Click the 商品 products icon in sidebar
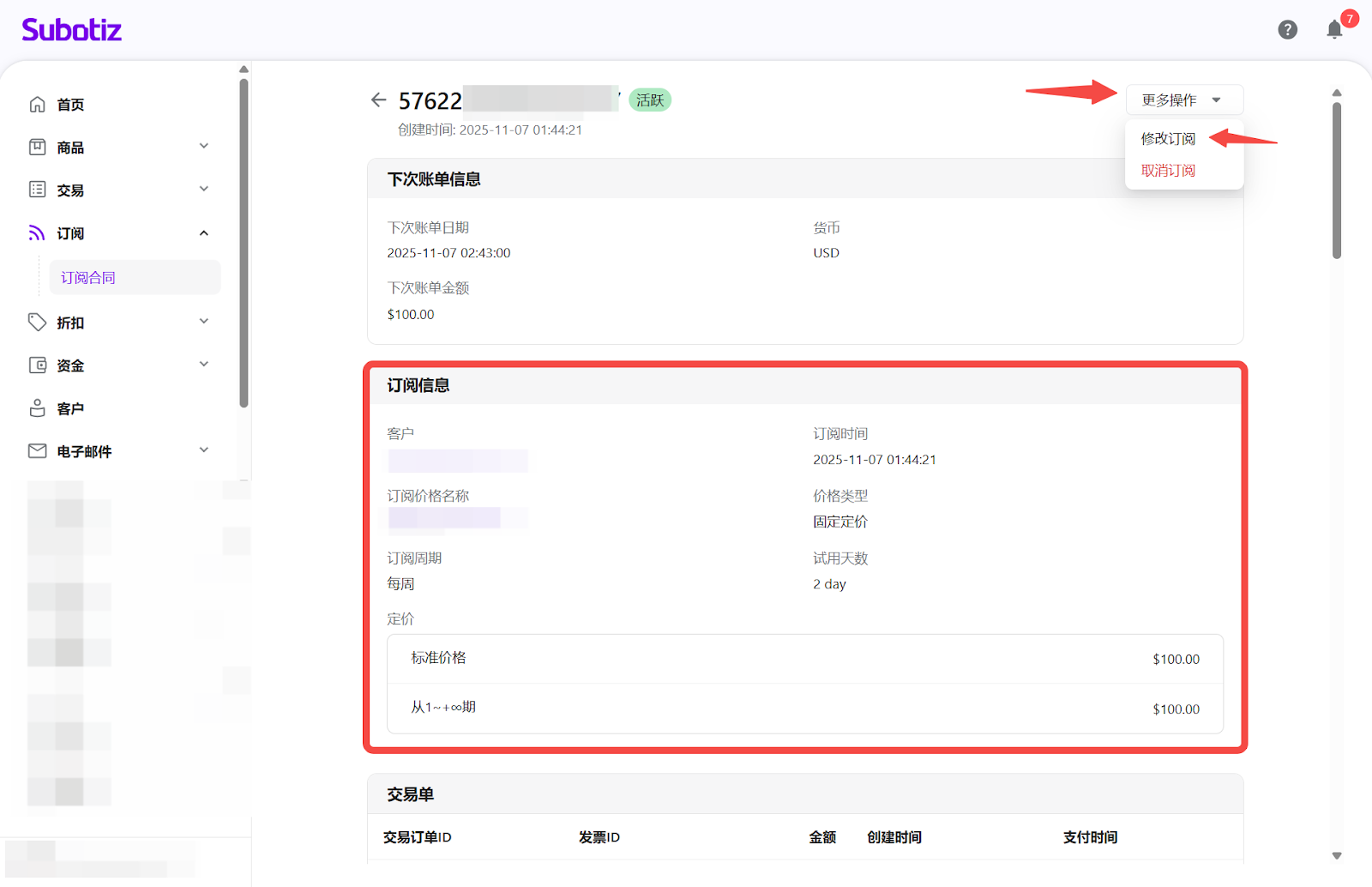Viewport: 1372px width, 887px height. (x=38, y=148)
